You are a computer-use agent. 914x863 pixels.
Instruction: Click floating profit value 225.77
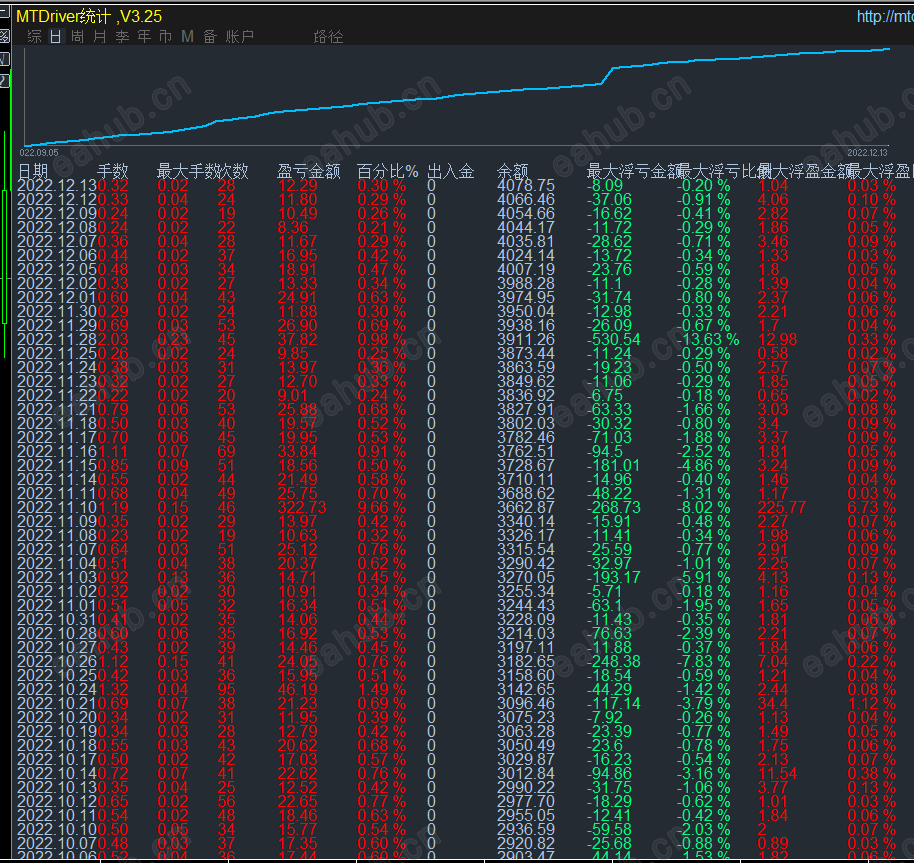tap(782, 508)
